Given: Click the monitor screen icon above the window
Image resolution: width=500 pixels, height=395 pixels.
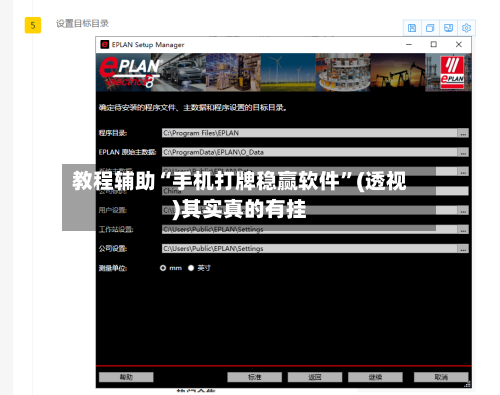Looking at the screenshot, I should (x=448, y=28).
